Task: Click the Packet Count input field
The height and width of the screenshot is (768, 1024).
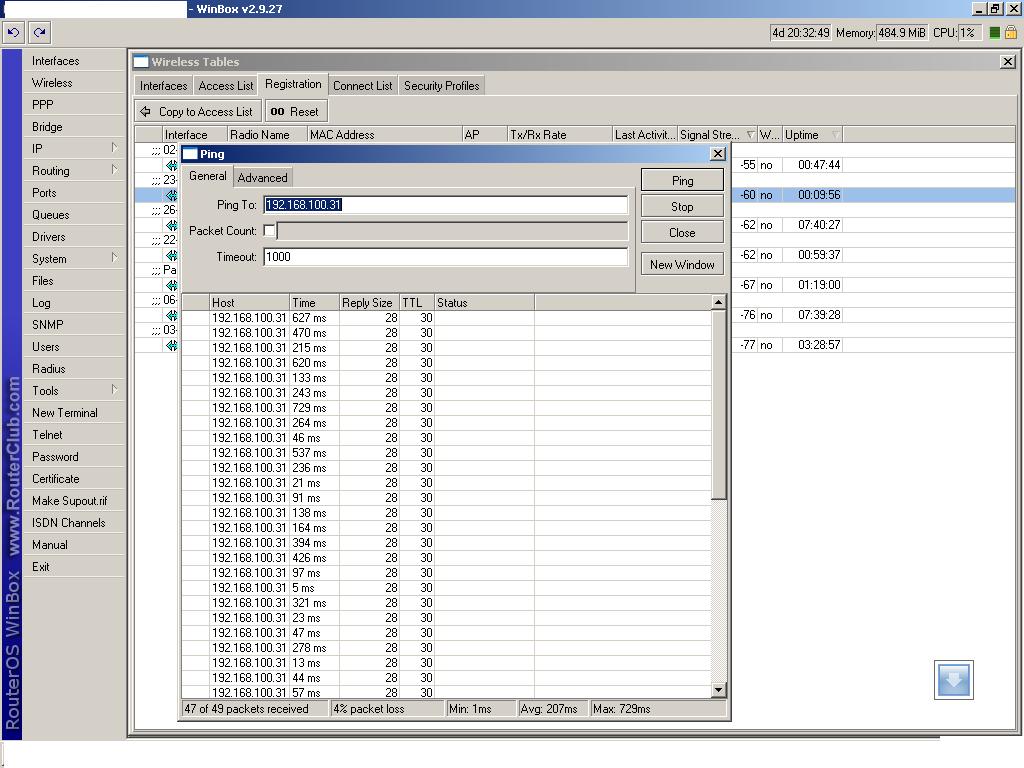Action: (x=452, y=231)
